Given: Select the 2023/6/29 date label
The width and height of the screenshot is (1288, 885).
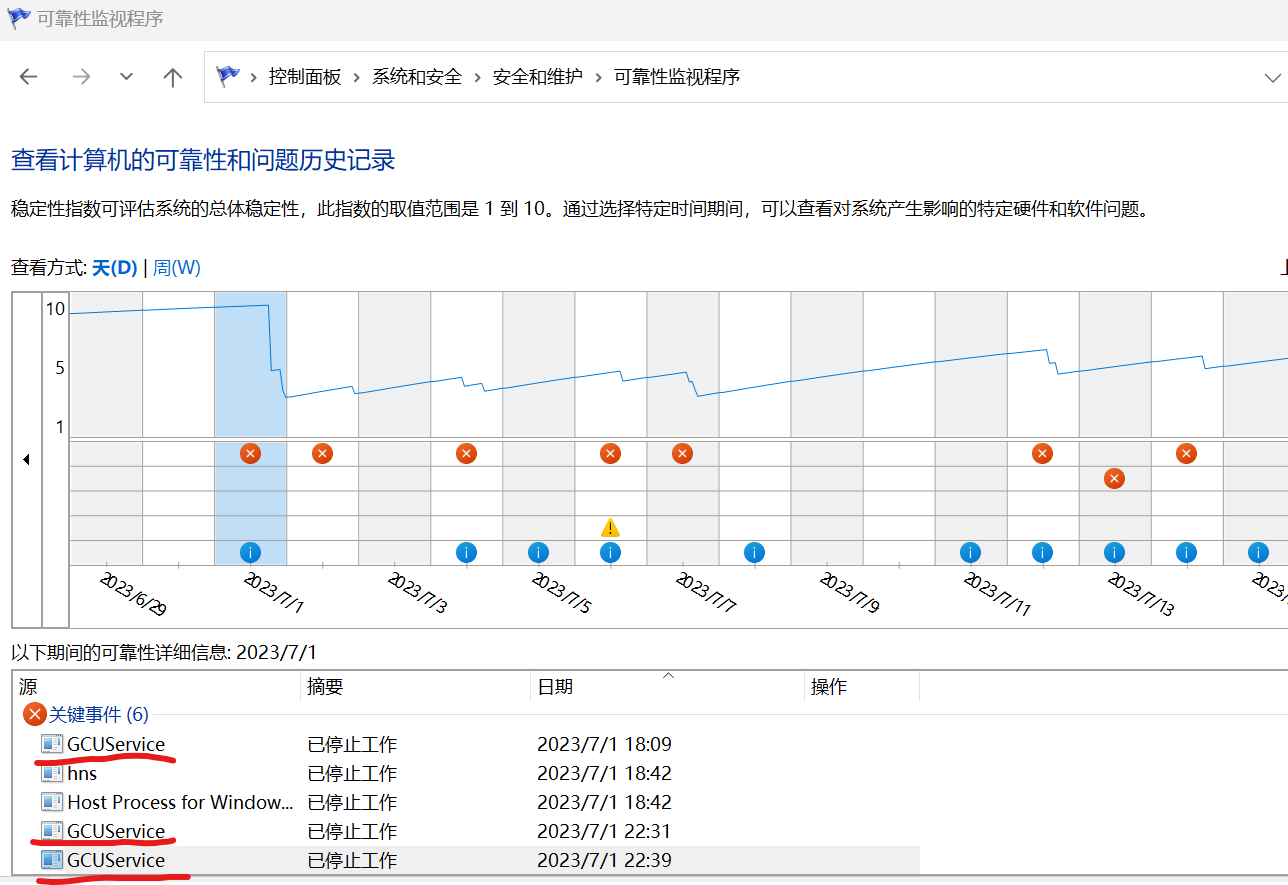Looking at the screenshot, I should (x=133, y=593).
